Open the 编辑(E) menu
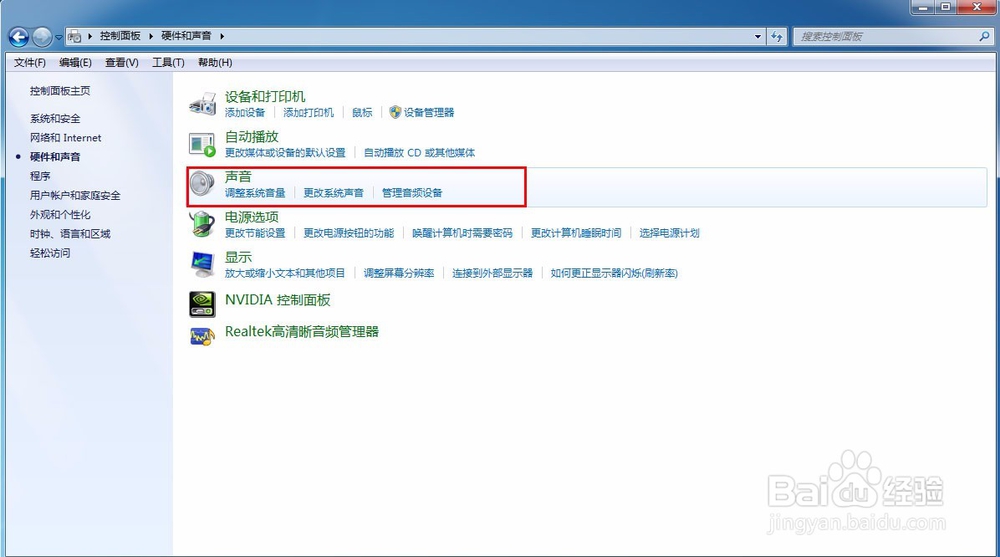Image resolution: width=1000 pixels, height=557 pixels. point(75,63)
